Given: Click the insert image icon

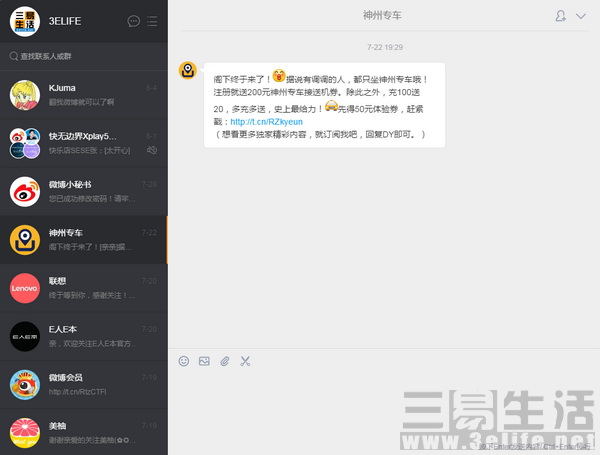Looking at the screenshot, I should click(204, 361).
